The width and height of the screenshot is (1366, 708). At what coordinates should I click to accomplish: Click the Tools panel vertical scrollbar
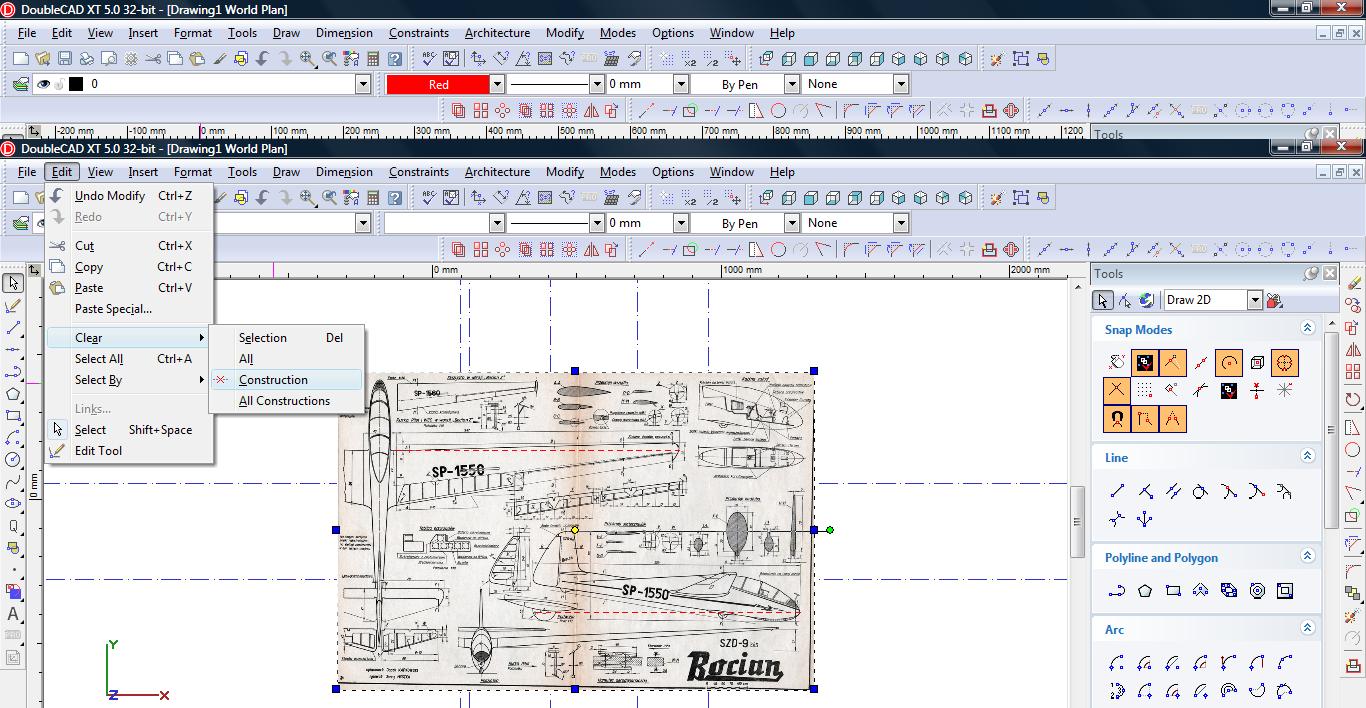click(1330, 430)
